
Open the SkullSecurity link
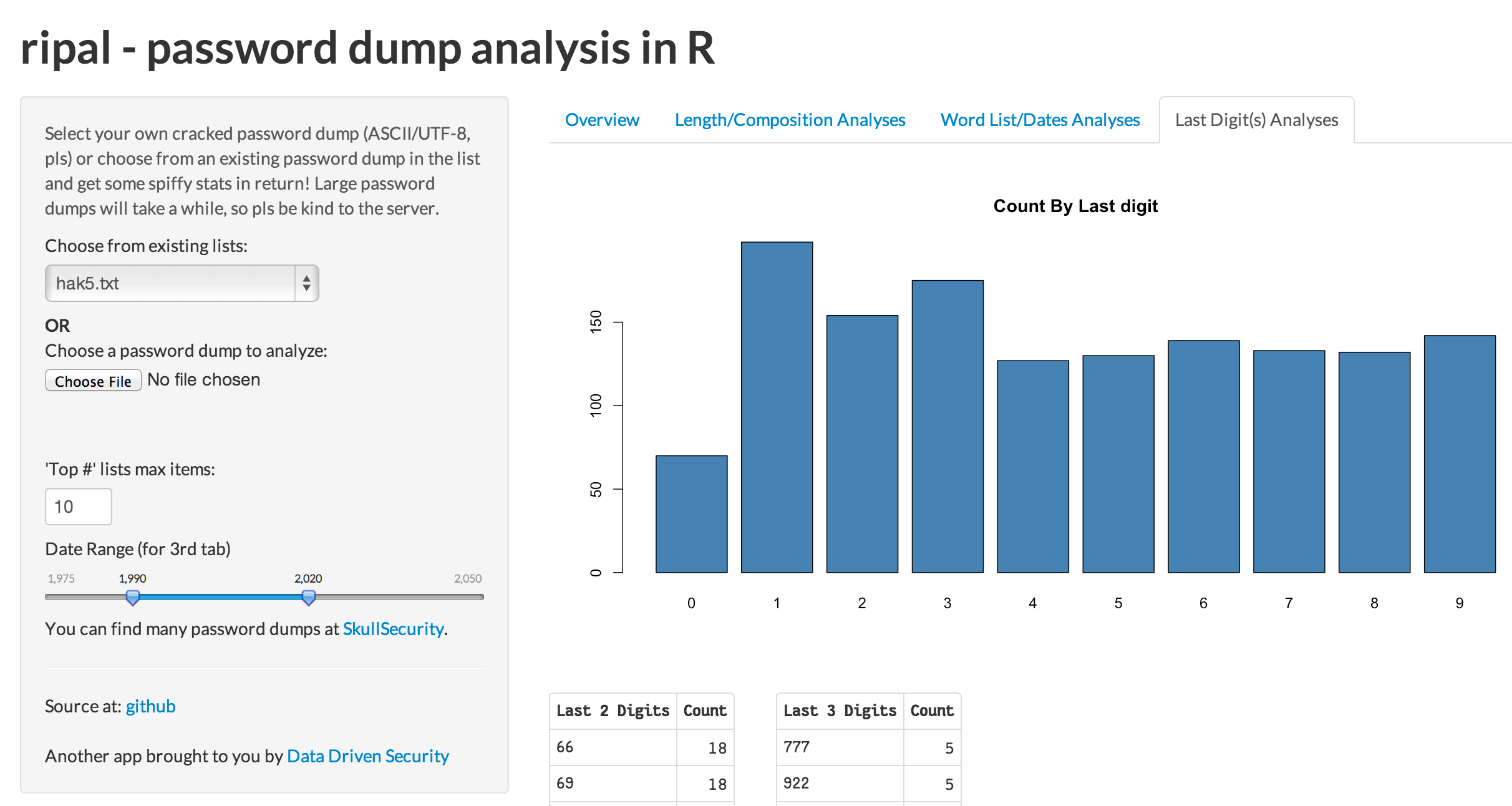[x=393, y=629]
